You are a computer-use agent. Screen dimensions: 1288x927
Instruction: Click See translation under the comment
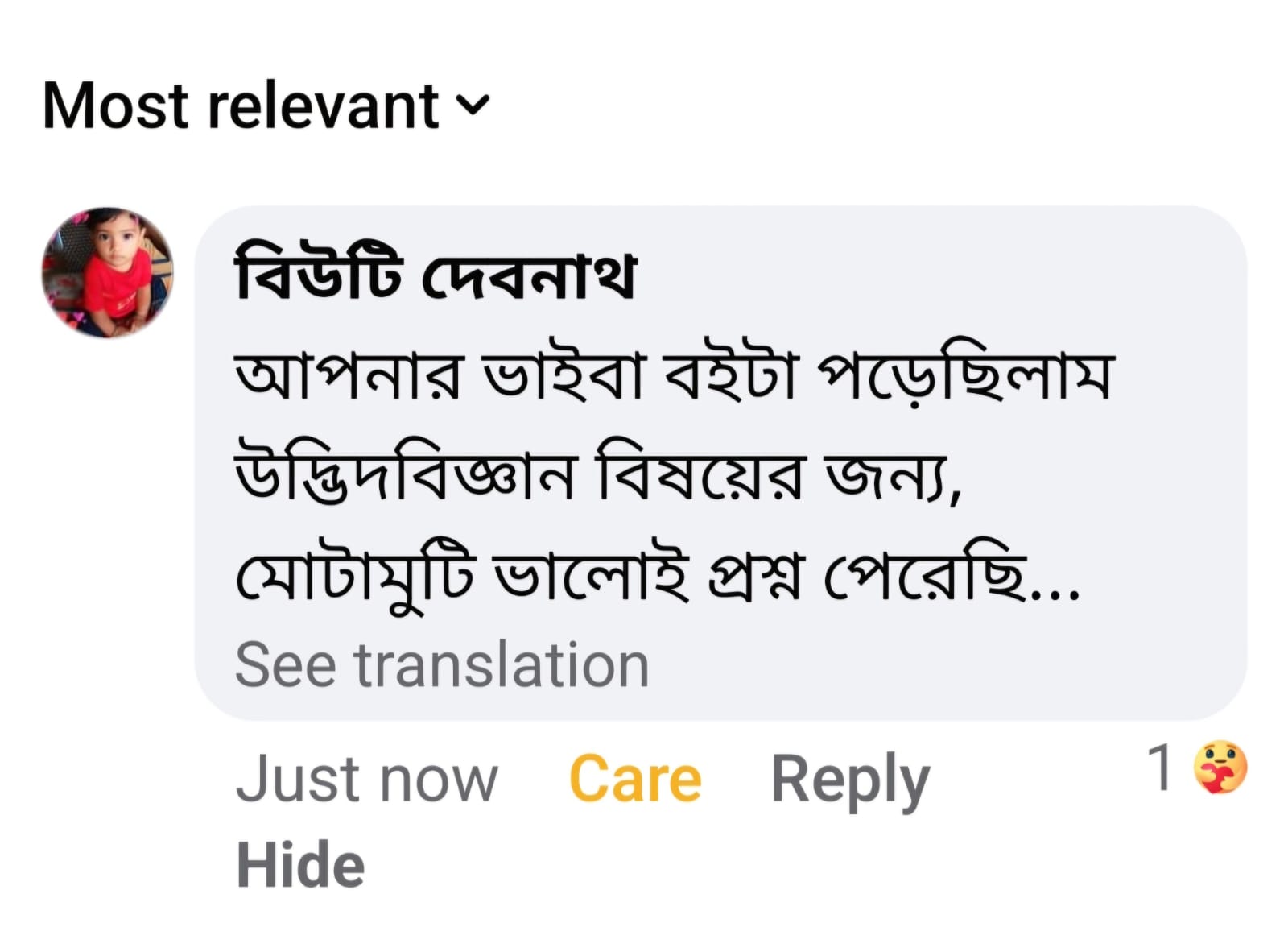[x=442, y=665]
